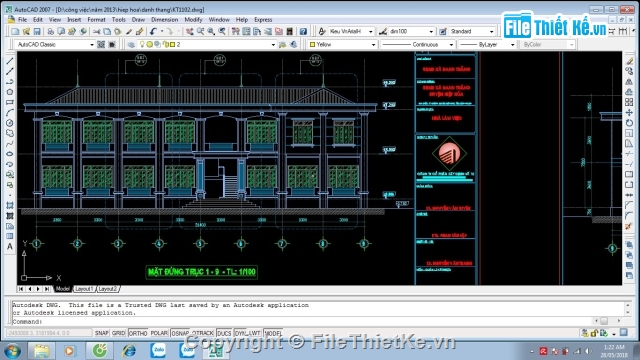640x360 pixels.
Task: Open the Windows Start button
Action: pos(12,351)
